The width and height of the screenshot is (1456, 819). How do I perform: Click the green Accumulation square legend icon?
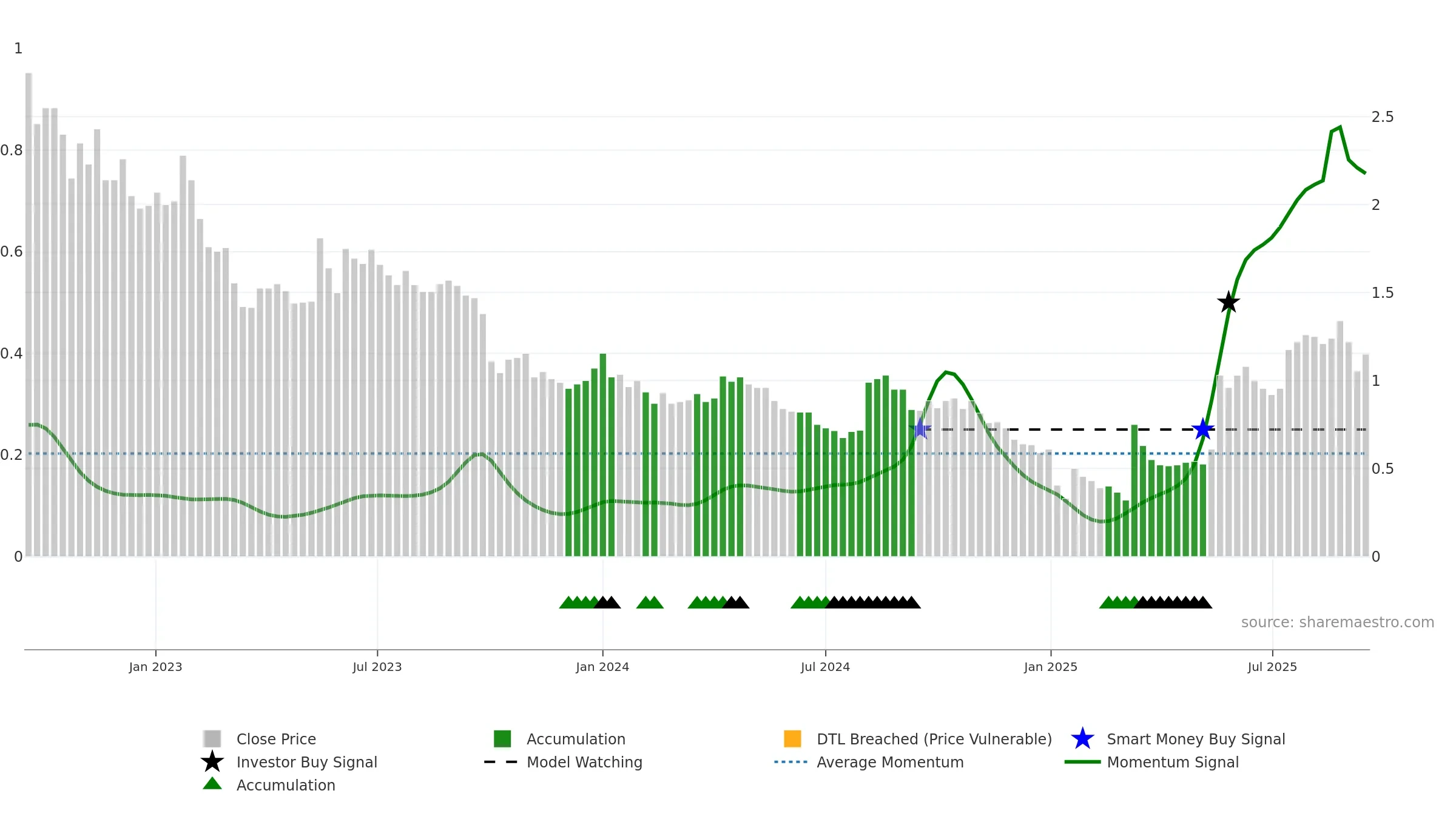pyautogui.click(x=502, y=739)
